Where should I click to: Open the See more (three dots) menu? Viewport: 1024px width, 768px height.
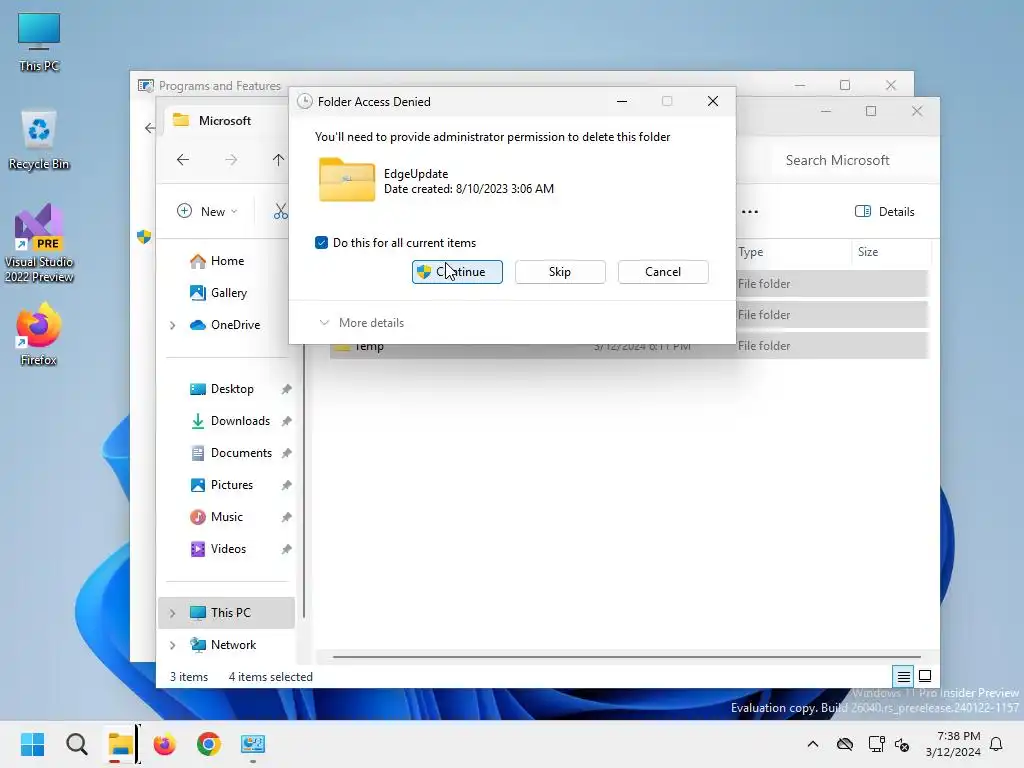[x=750, y=212]
